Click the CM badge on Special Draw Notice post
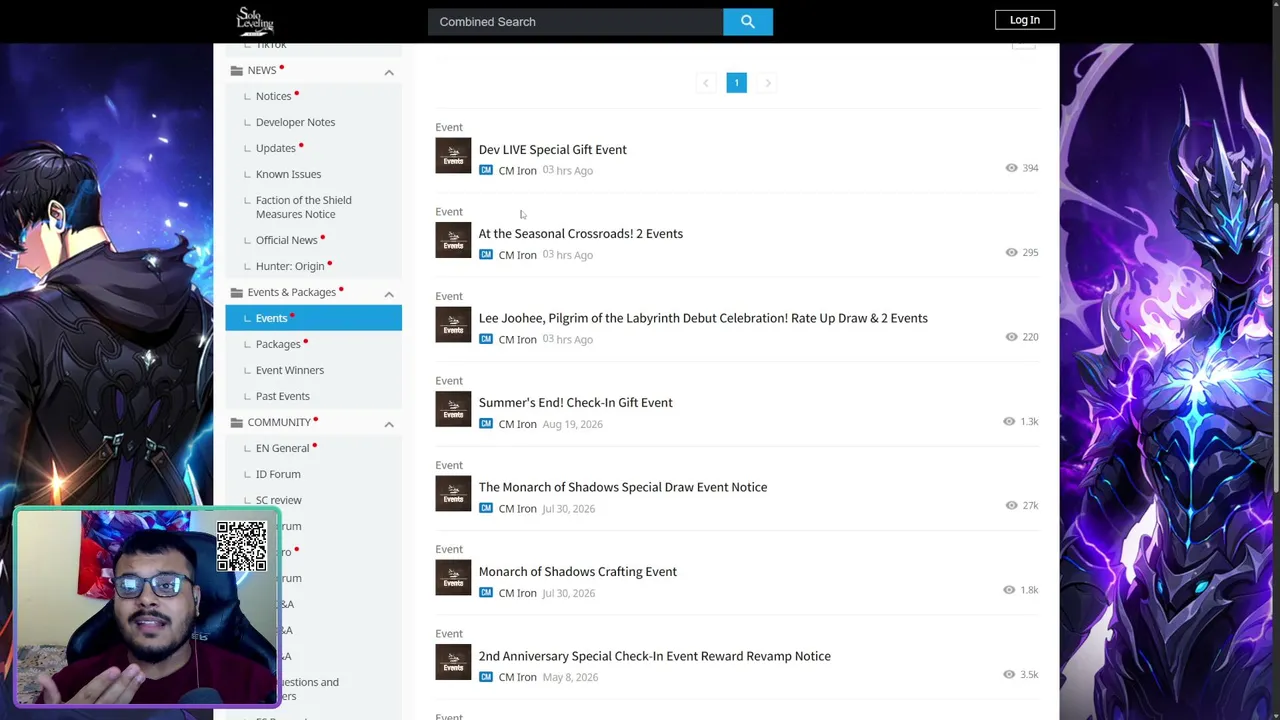This screenshot has width=1280, height=720. (486, 509)
